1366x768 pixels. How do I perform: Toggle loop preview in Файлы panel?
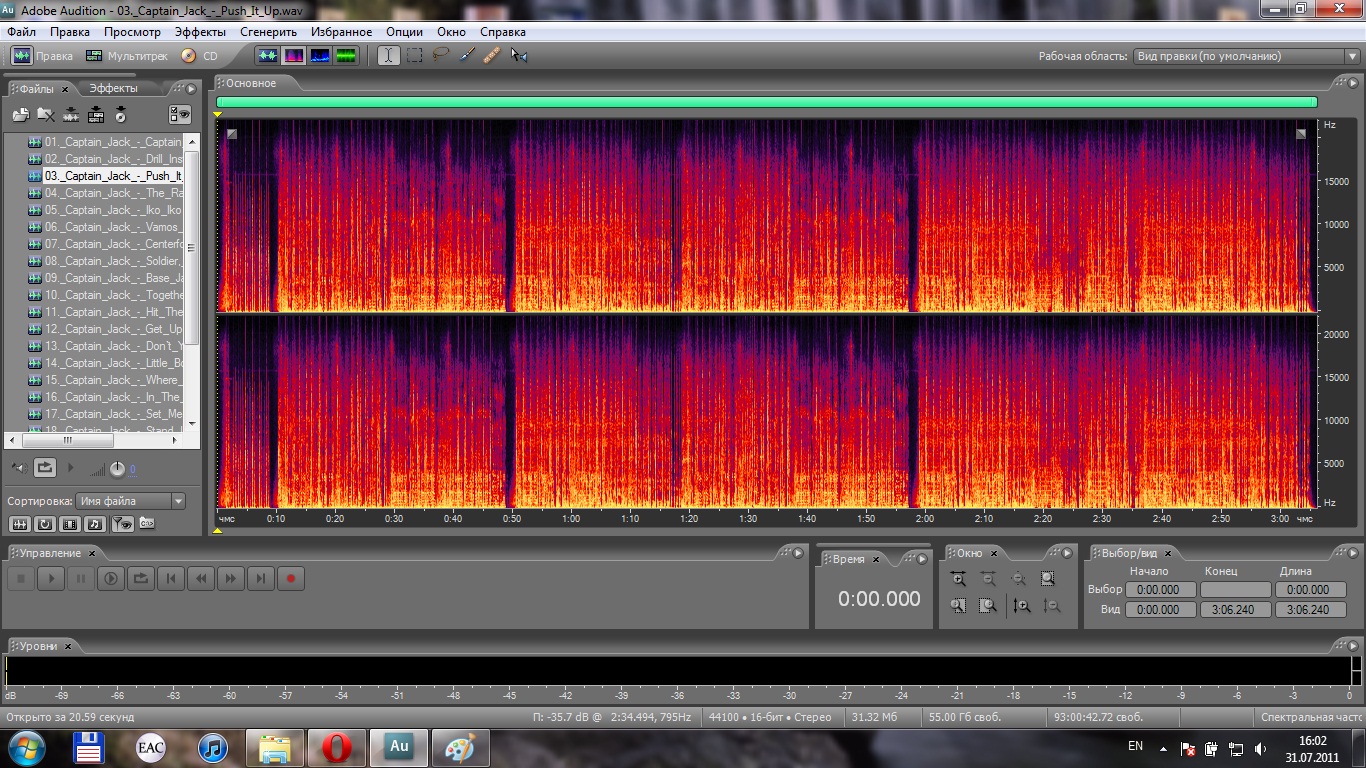[45, 467]
